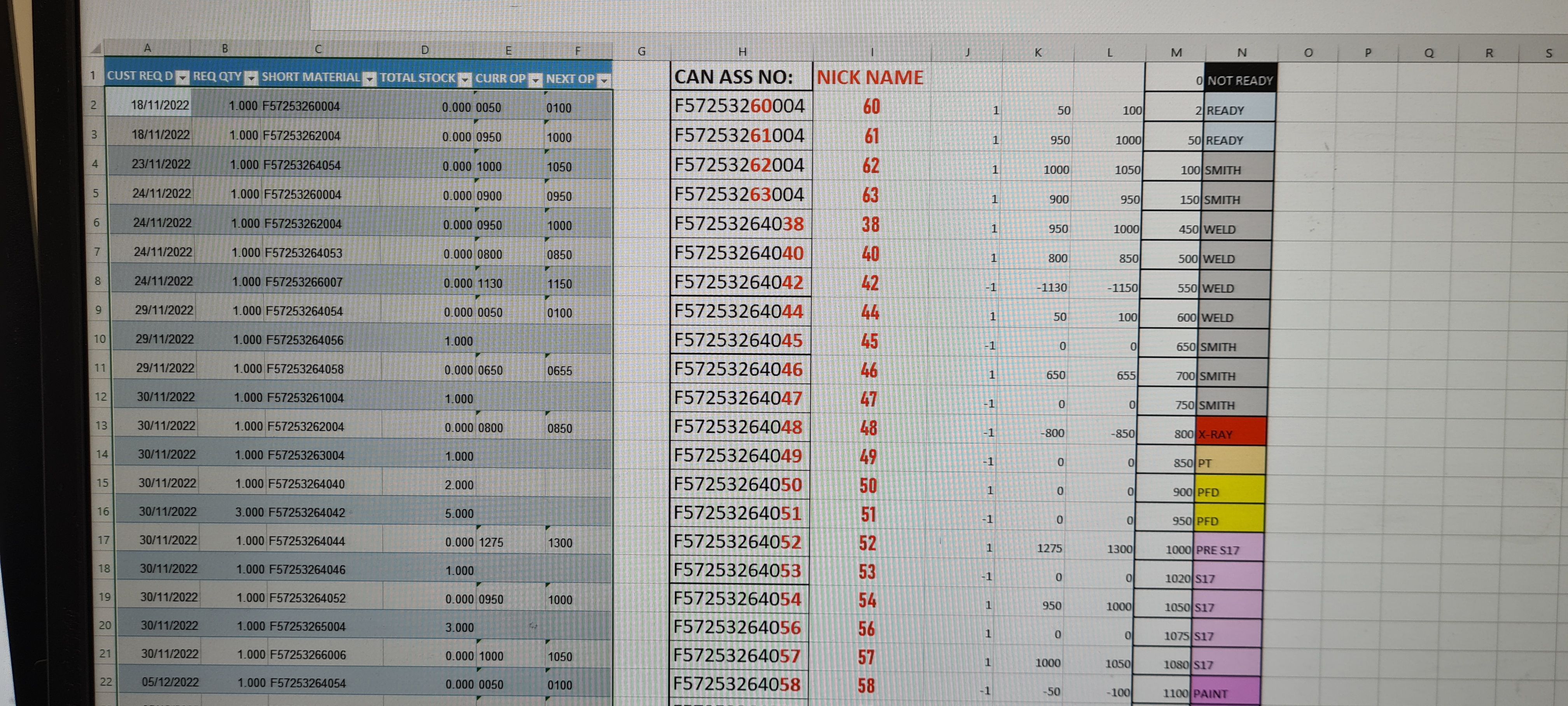Open TOTAL STOCK filter dropdown arrow

point(464,80)
